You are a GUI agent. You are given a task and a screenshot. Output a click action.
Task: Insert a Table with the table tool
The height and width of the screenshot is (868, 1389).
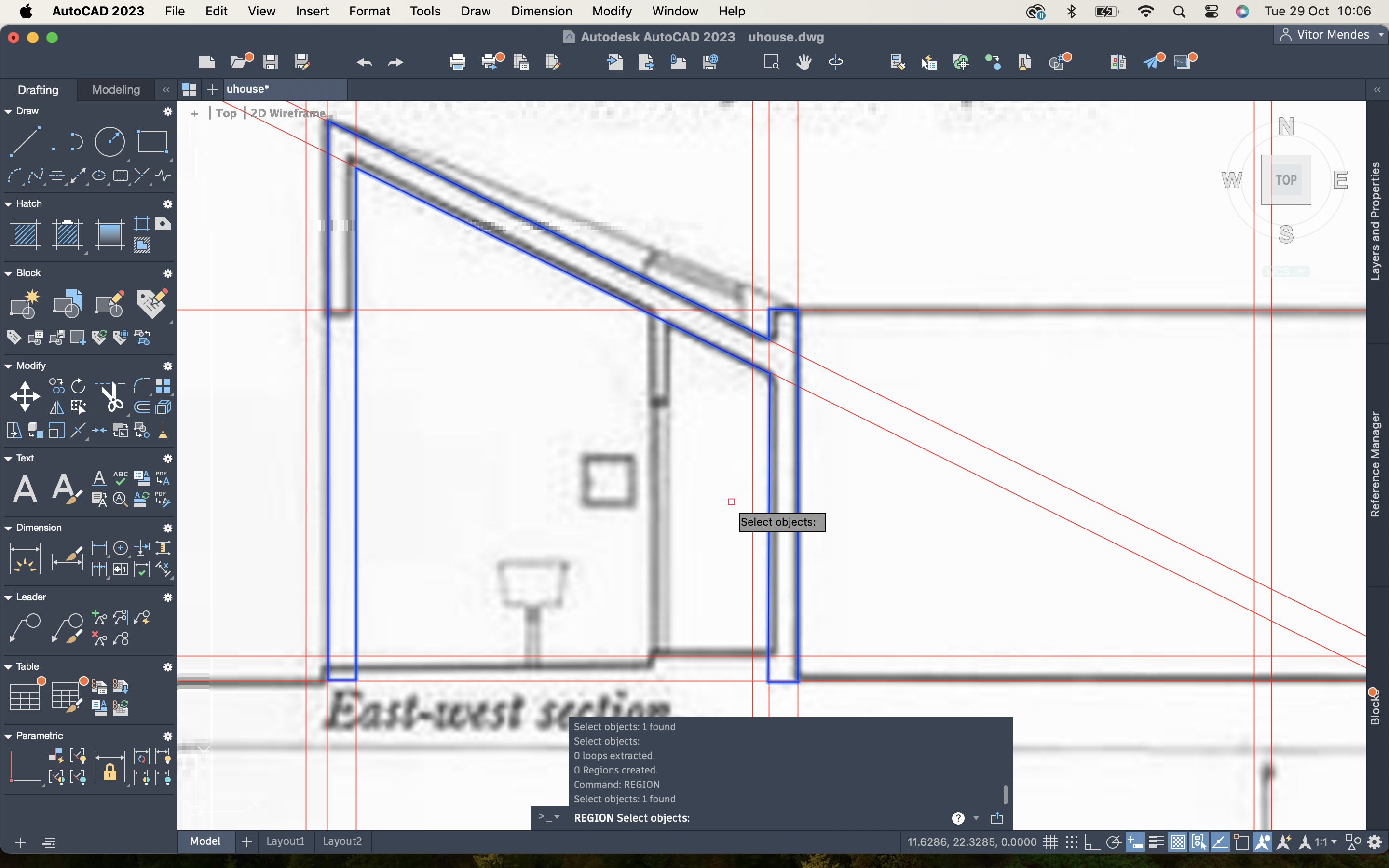coord(25,697)
